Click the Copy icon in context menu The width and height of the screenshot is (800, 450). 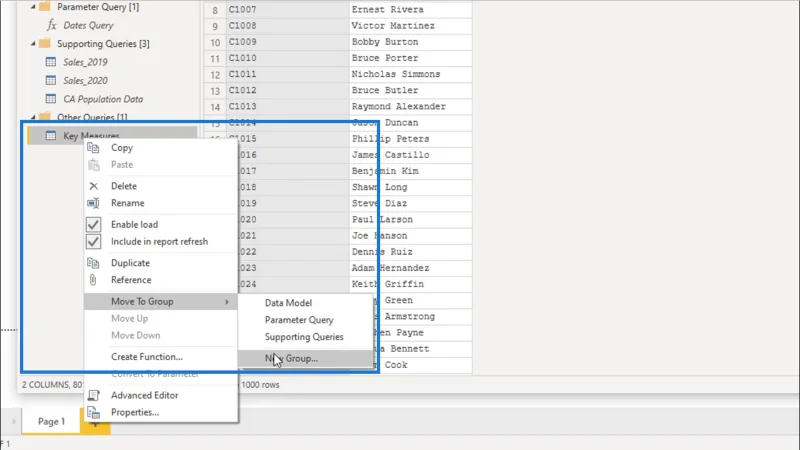pyautogui.click(x=93, y=148)
